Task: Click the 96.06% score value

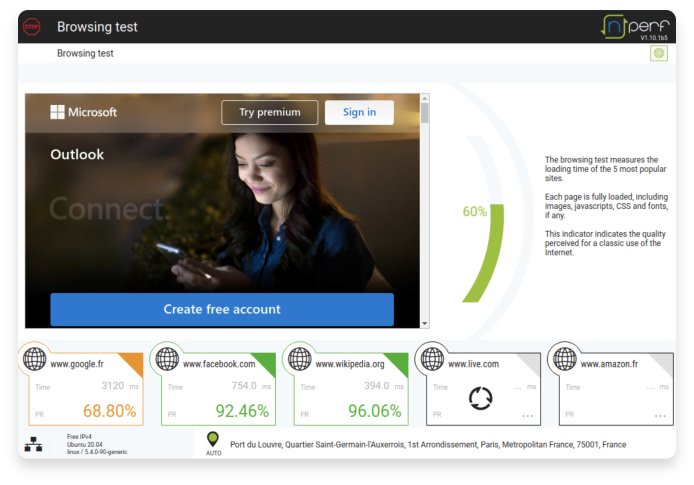Action: coord(375,411)
